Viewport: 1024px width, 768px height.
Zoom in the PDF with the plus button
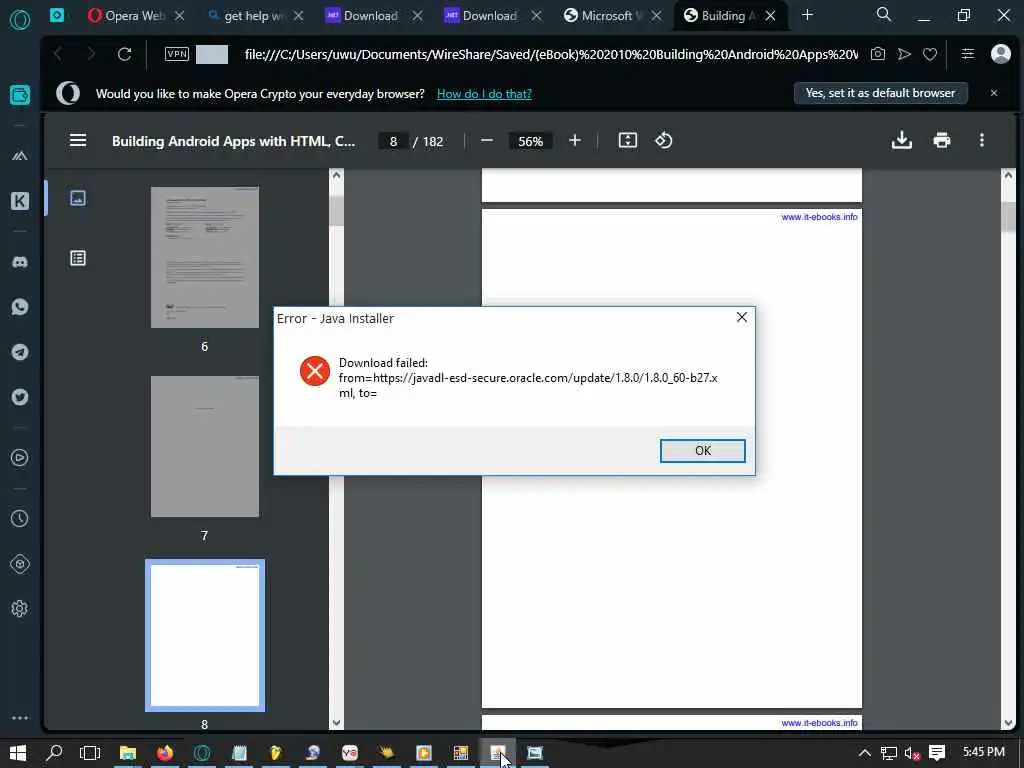(575, 140)
